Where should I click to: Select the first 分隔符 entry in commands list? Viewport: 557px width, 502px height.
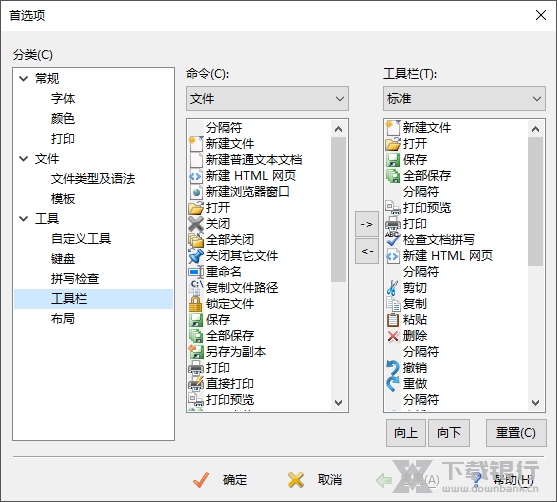click(224, 128)
